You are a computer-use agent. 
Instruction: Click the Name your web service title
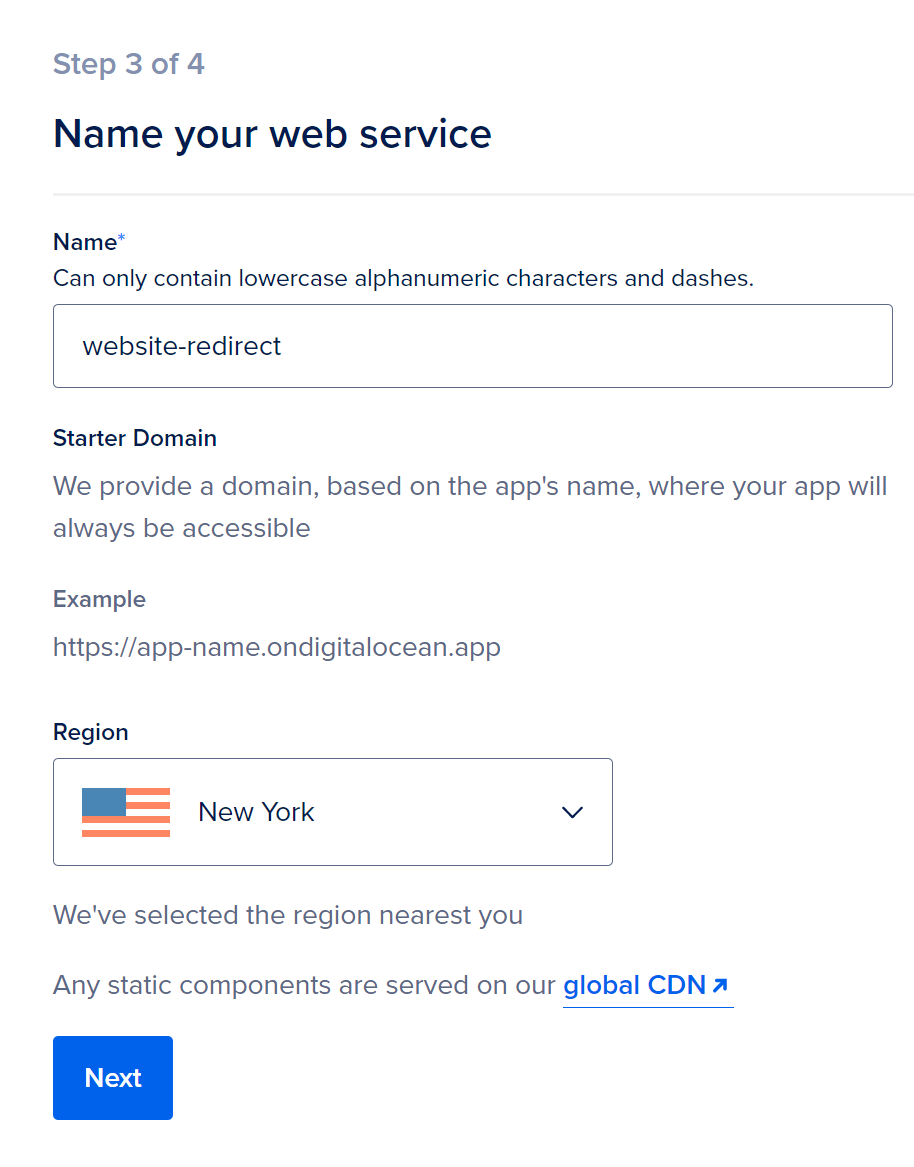click(272, 133)
